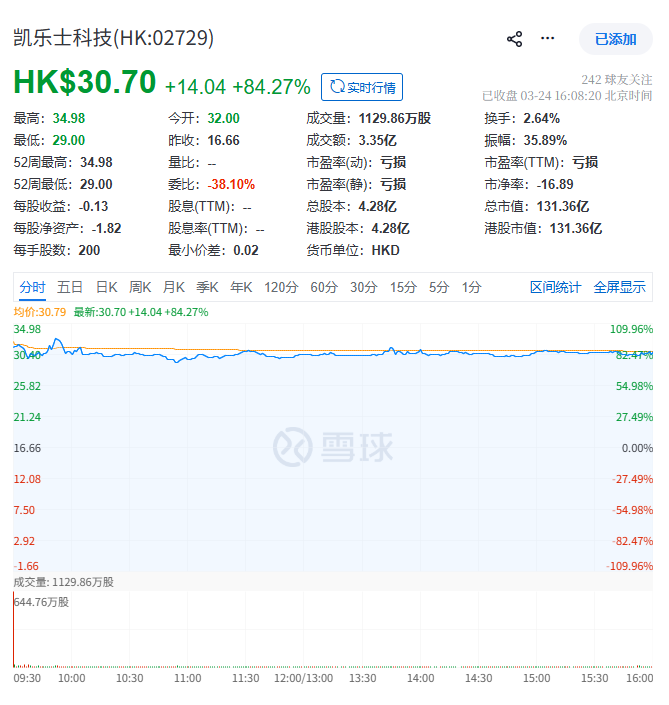Open the 月K chart tab

pos(174,287)
